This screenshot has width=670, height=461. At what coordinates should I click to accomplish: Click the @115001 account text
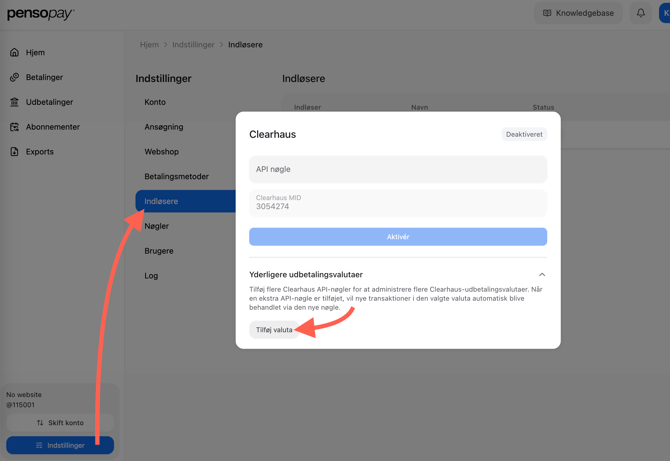pos(21,405)
